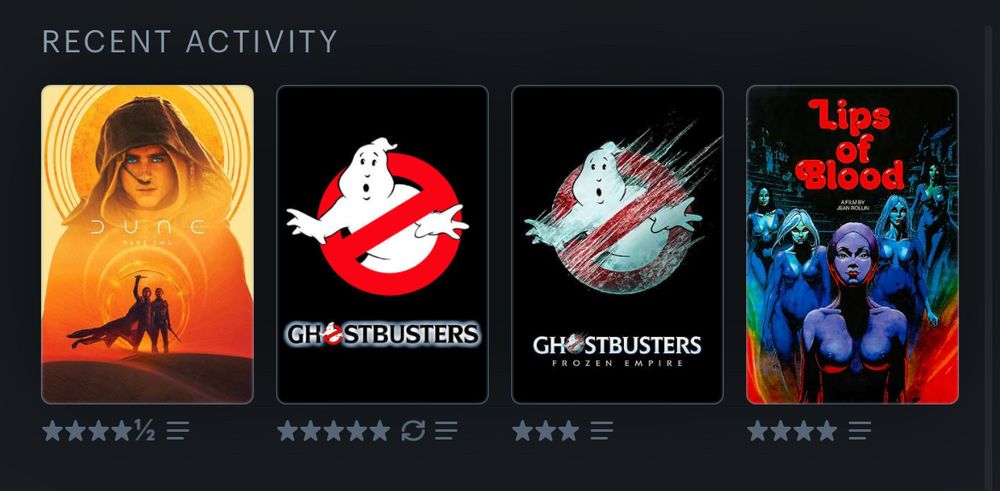Click the fifth star under original Ghostbusters
Image resolution: width=1000 pixels, height=491 pixels.
click(x=379, y=431)
